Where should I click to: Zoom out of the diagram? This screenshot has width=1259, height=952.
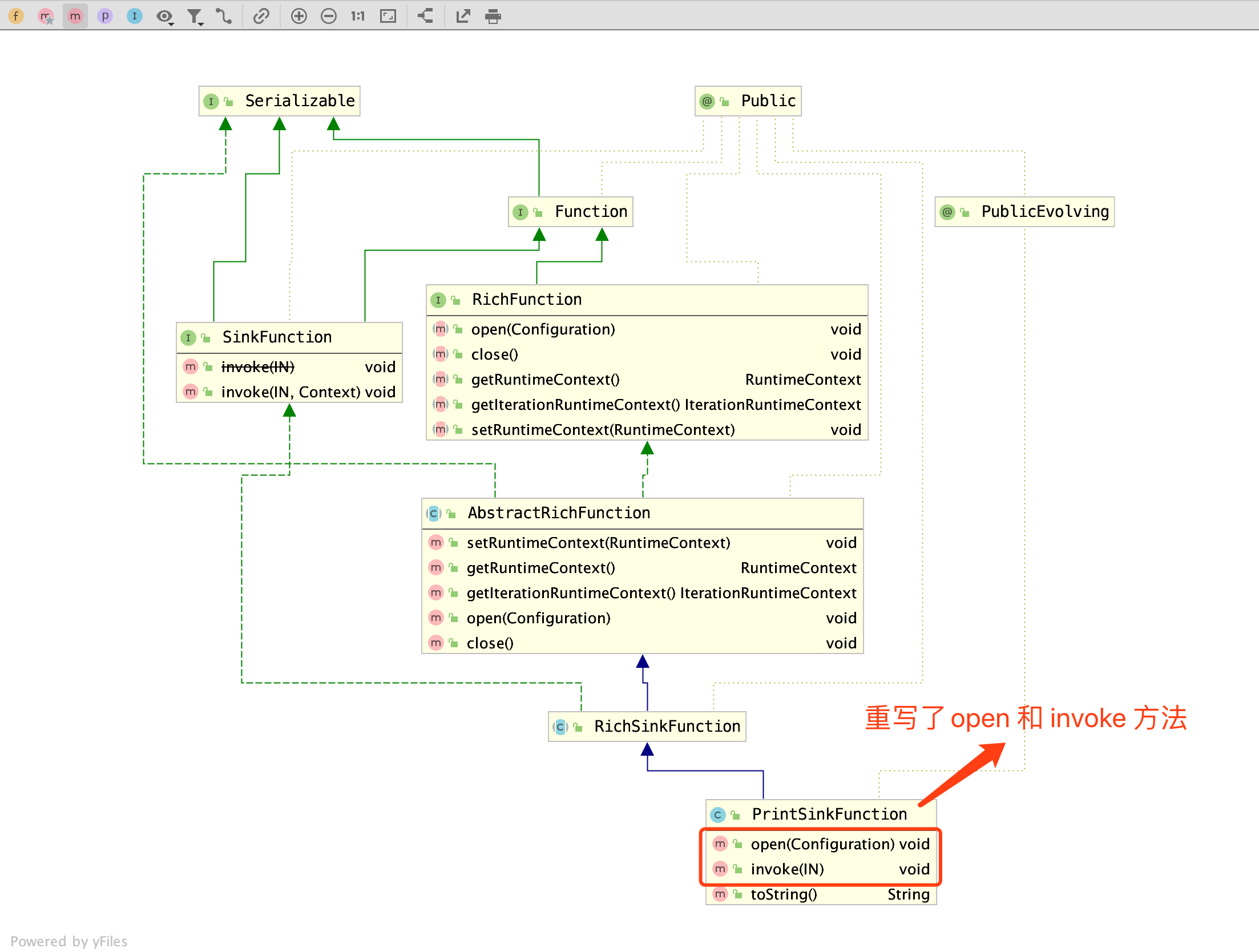[329, 16]
